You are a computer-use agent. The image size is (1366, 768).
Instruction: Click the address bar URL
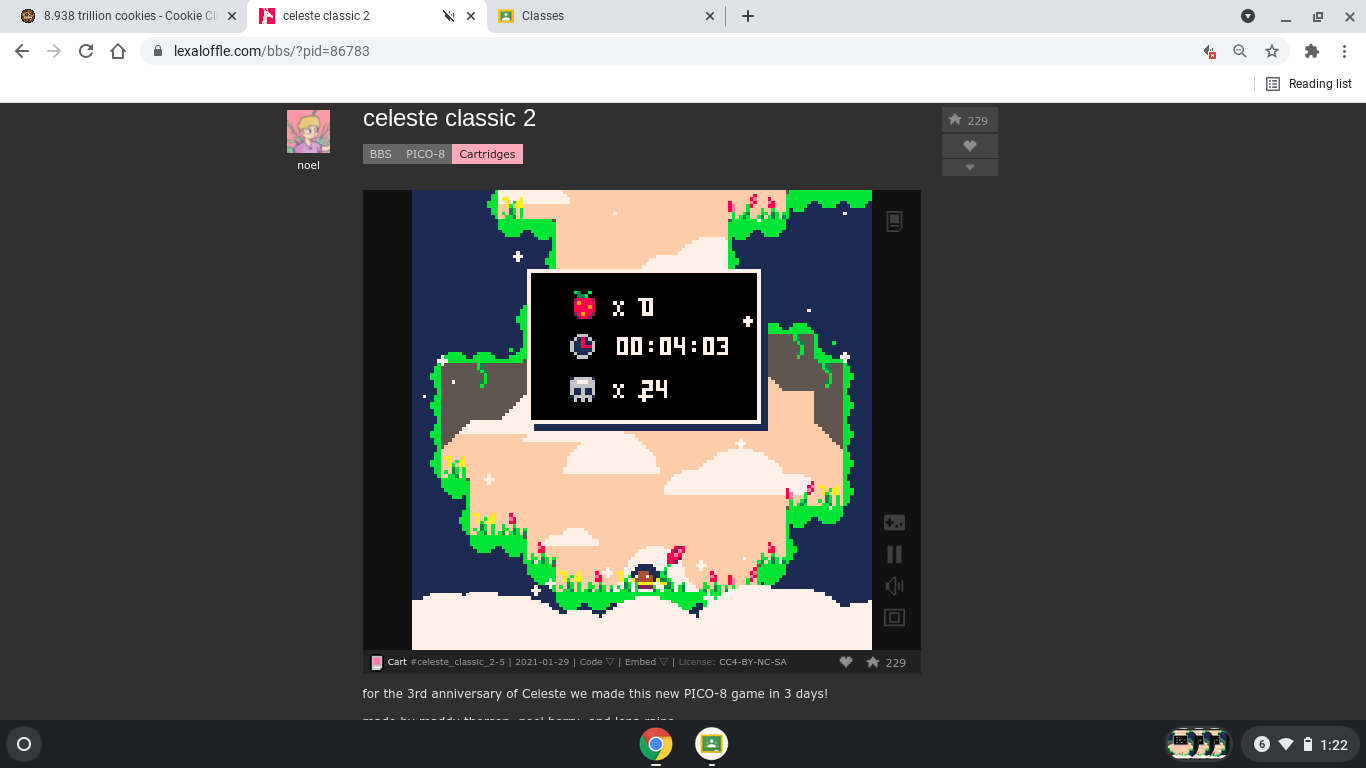272,51
